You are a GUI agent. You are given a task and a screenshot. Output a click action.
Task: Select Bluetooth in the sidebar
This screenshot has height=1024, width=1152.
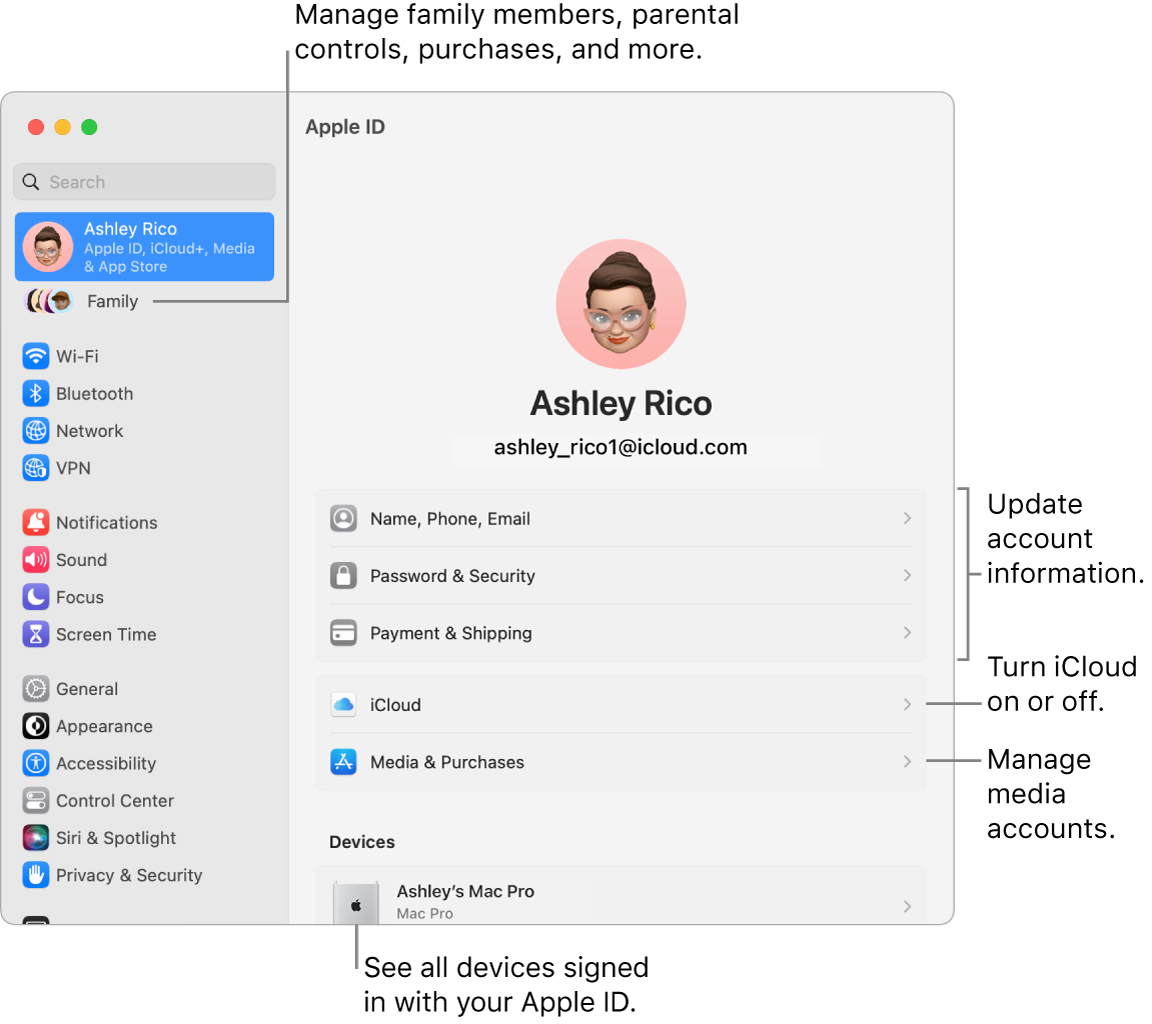[90, 393]
